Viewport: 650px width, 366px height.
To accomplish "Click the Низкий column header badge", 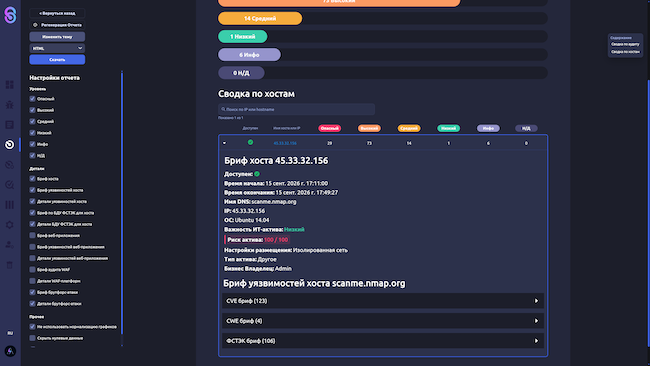I will [x=448, y=128].
